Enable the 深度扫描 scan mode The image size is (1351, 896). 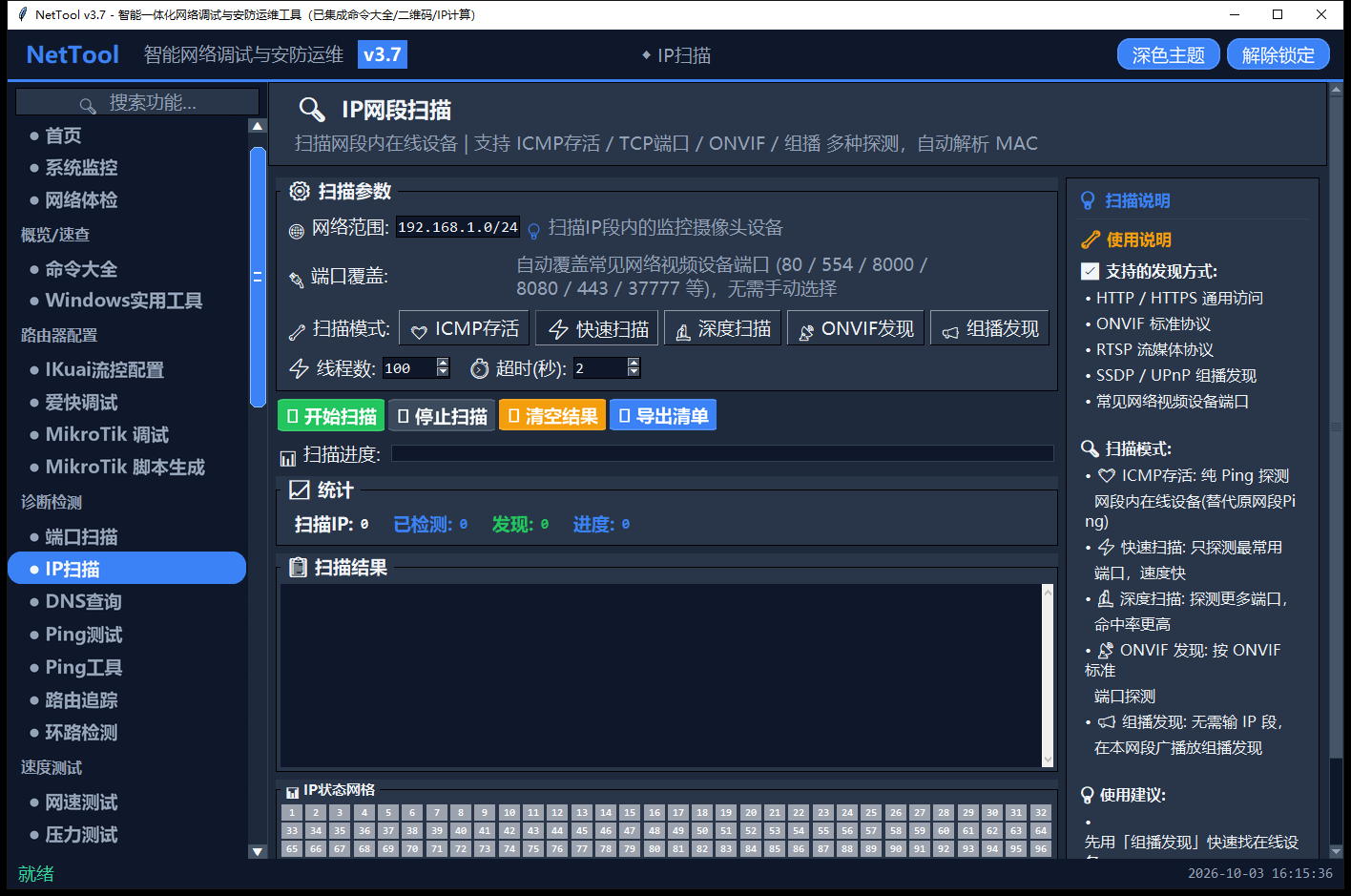pos(722,328)
